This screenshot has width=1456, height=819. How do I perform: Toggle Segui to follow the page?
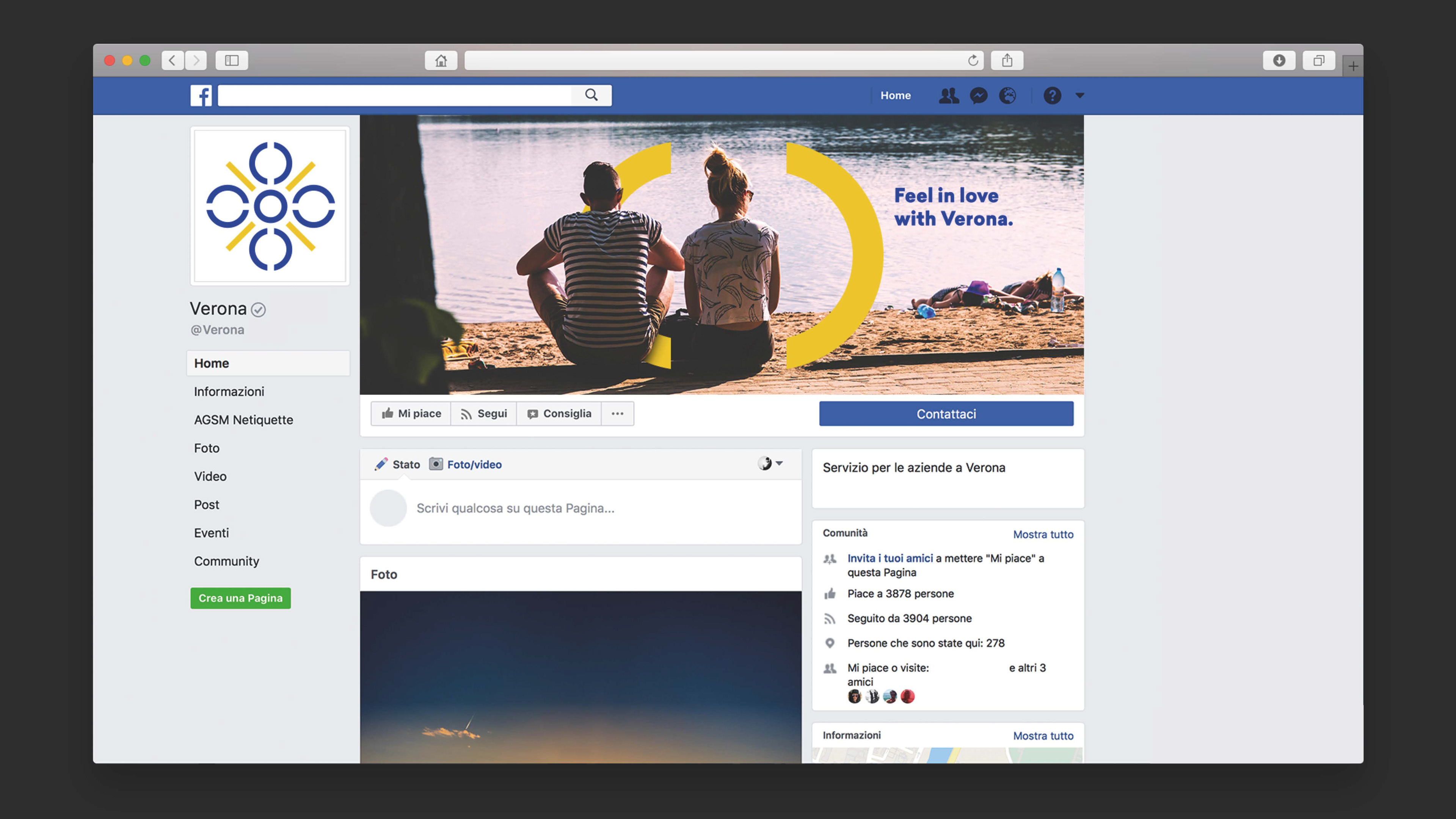[x=484, y=414]
